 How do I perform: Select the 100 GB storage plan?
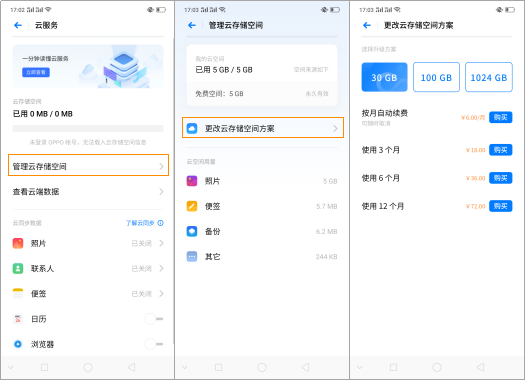click(436, 77)
